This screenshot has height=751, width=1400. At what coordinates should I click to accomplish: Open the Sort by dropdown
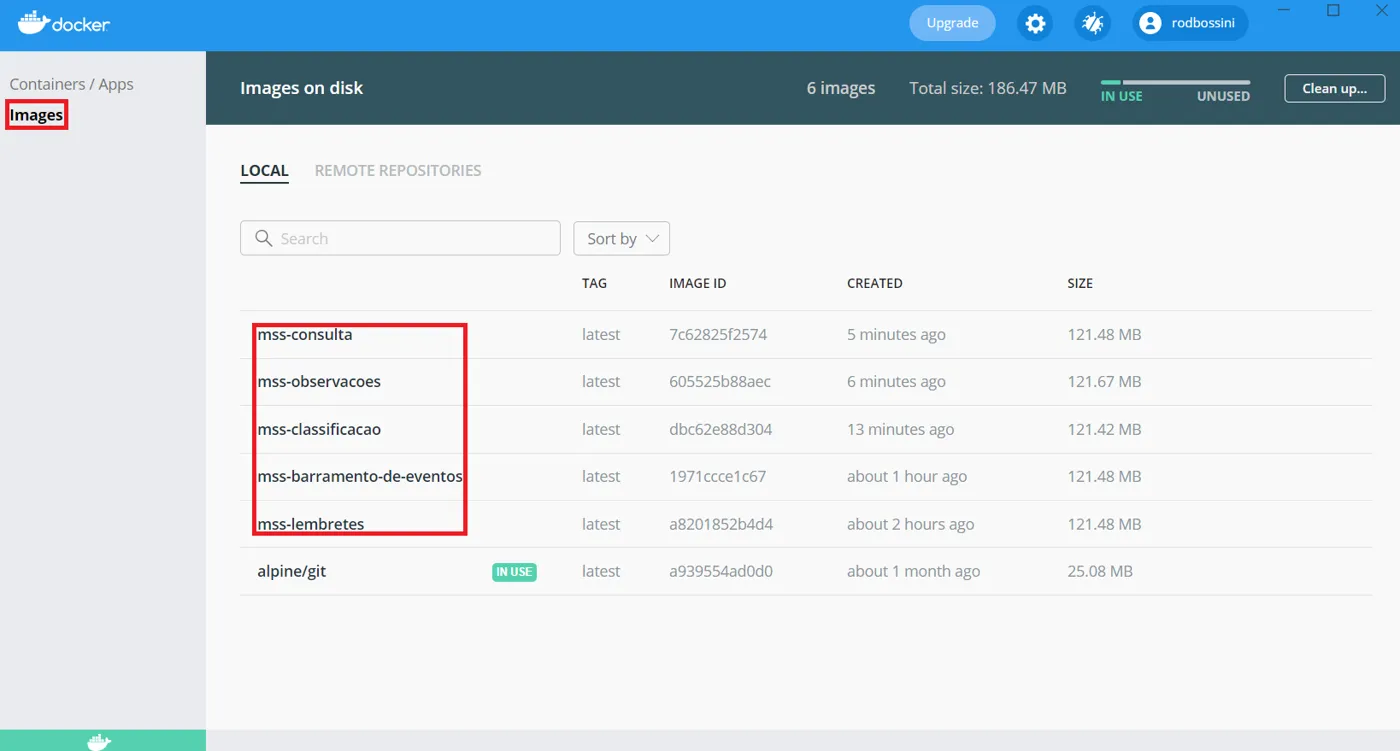pyautogui.click(x=621, y=238)
